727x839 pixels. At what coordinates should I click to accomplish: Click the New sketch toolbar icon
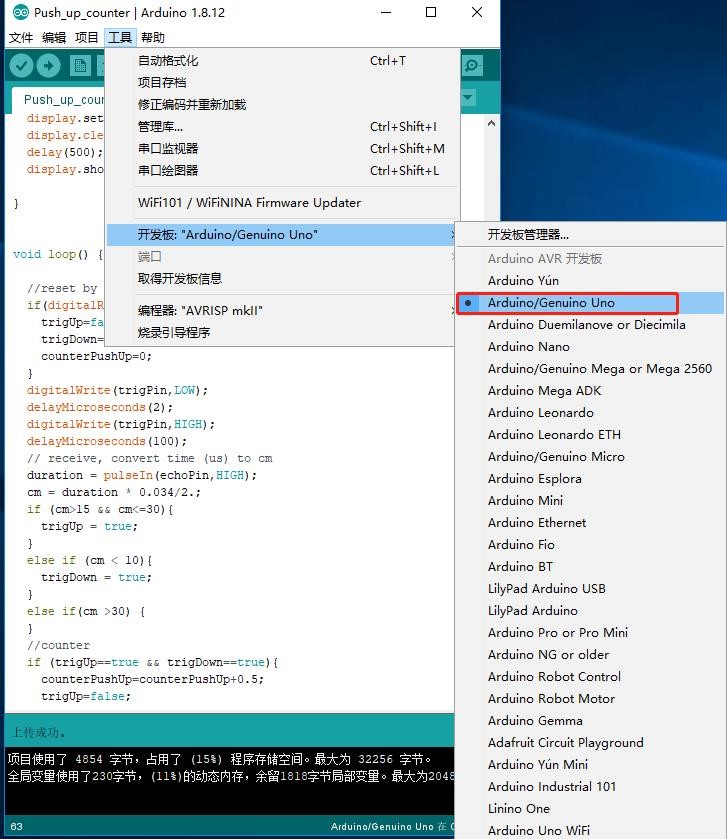click(x=81, y=66)
